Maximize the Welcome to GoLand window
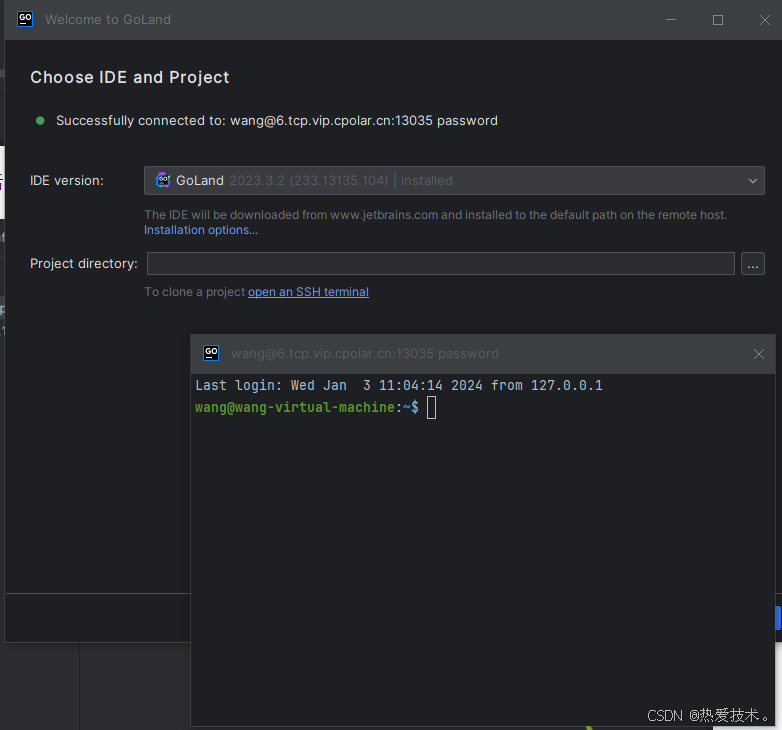Viewport: 782px width, 730px height. [718, 20]
